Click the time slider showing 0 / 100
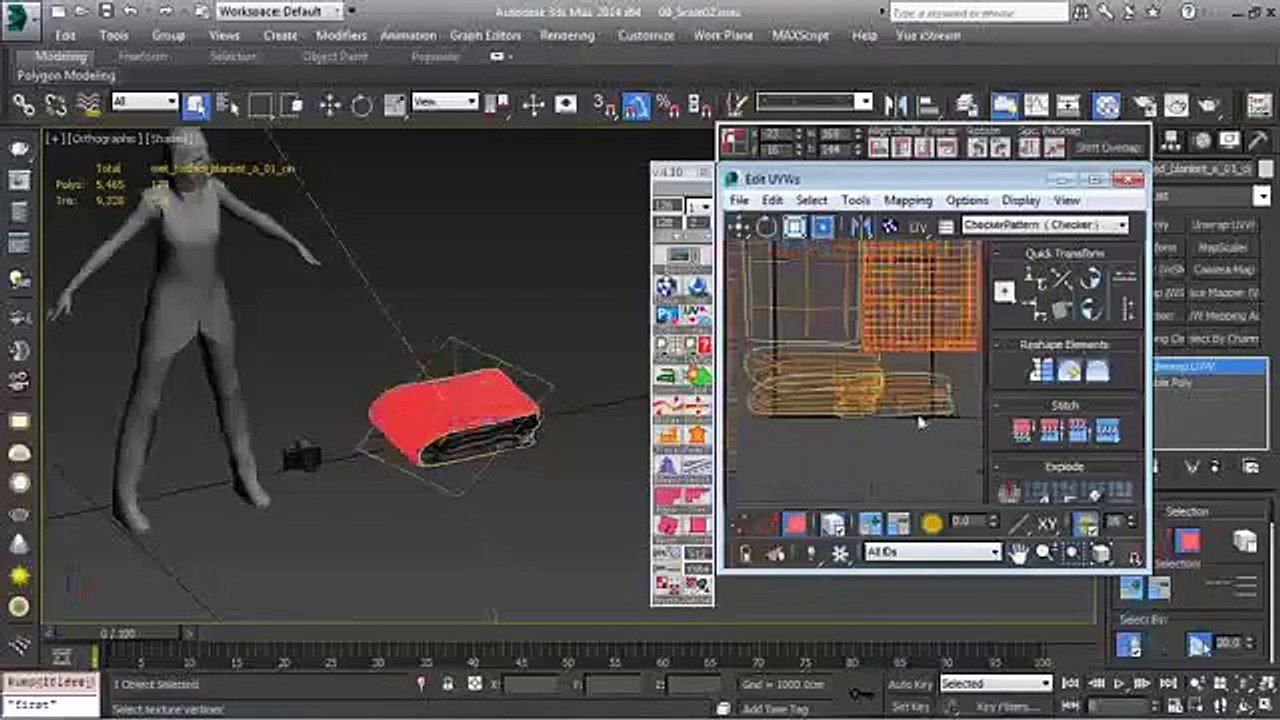 coord(118,633)
